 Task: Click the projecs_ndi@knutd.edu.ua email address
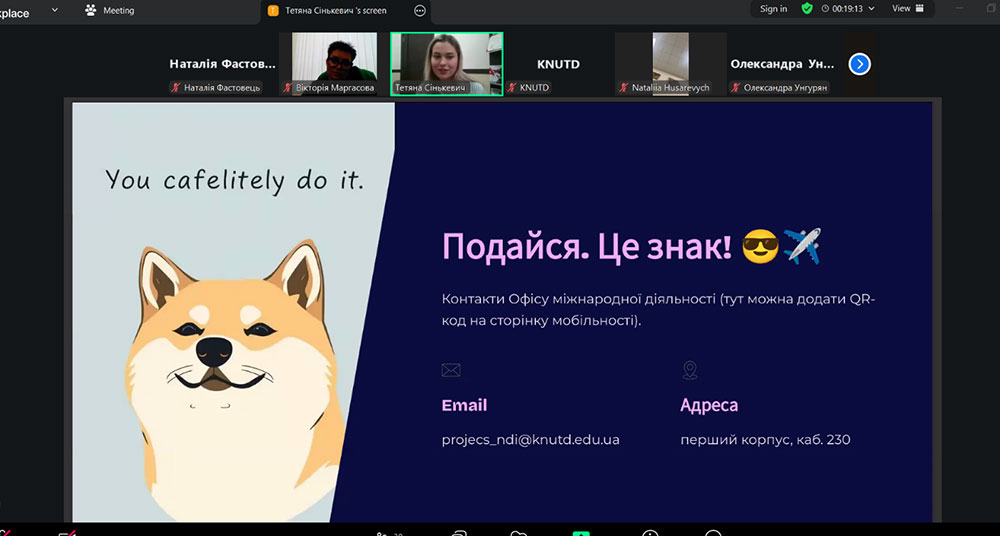click(x=530, y=439)
